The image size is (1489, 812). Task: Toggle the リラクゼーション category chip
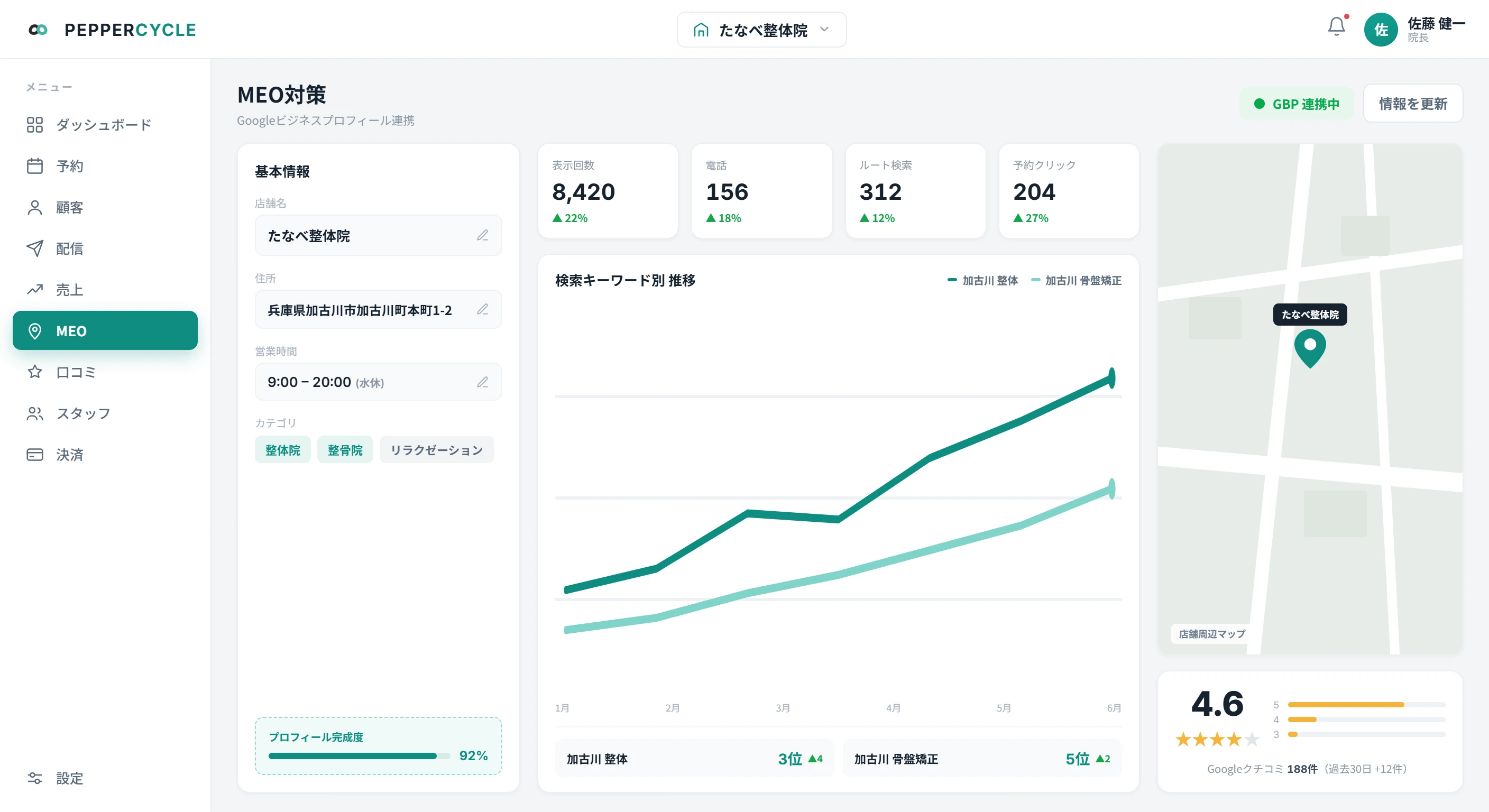436,450
